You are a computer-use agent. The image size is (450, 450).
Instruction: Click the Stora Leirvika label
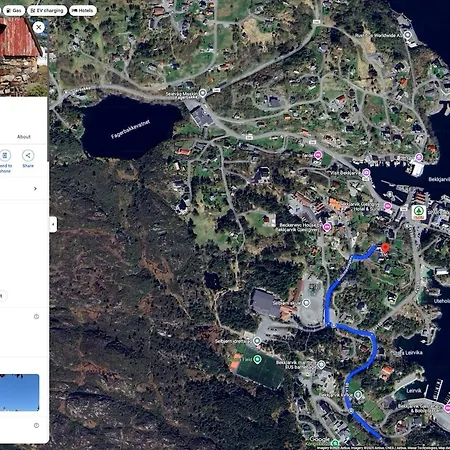click(x=408, y=353)
